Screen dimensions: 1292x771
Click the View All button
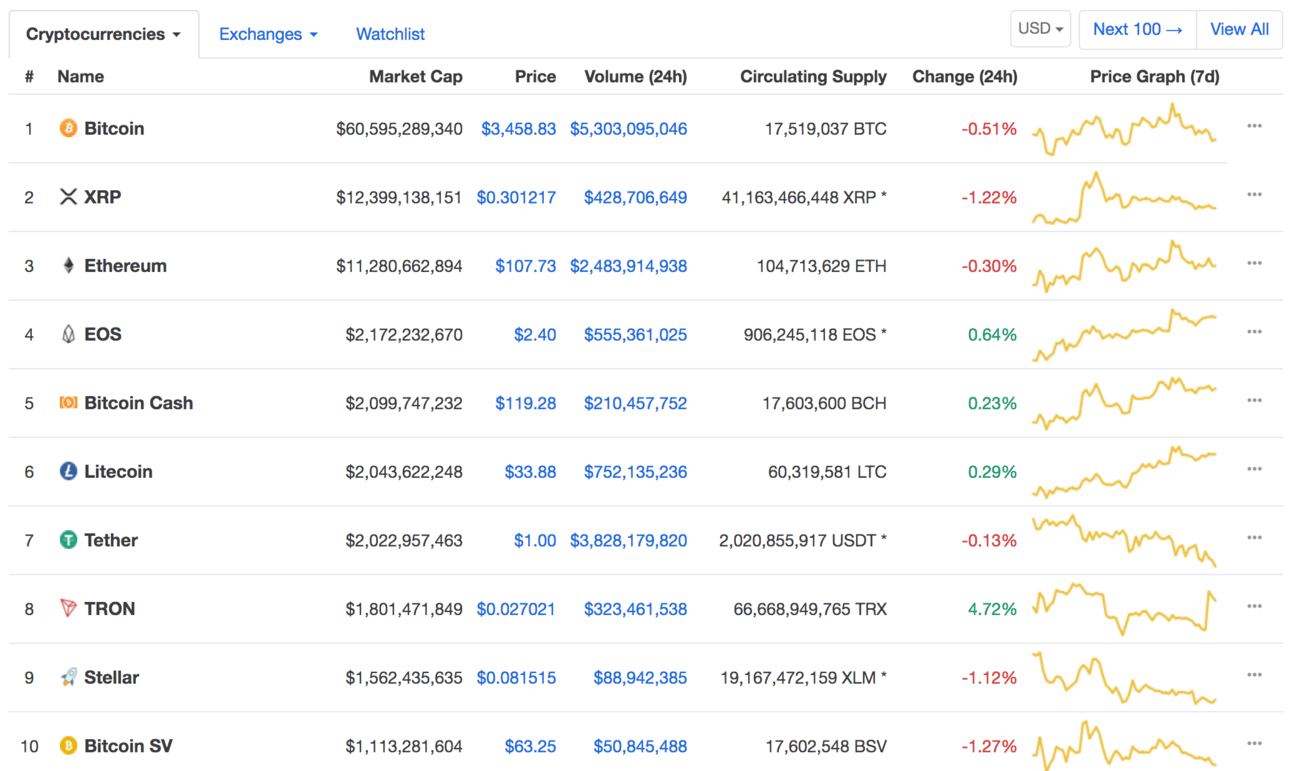(1240, 29)
